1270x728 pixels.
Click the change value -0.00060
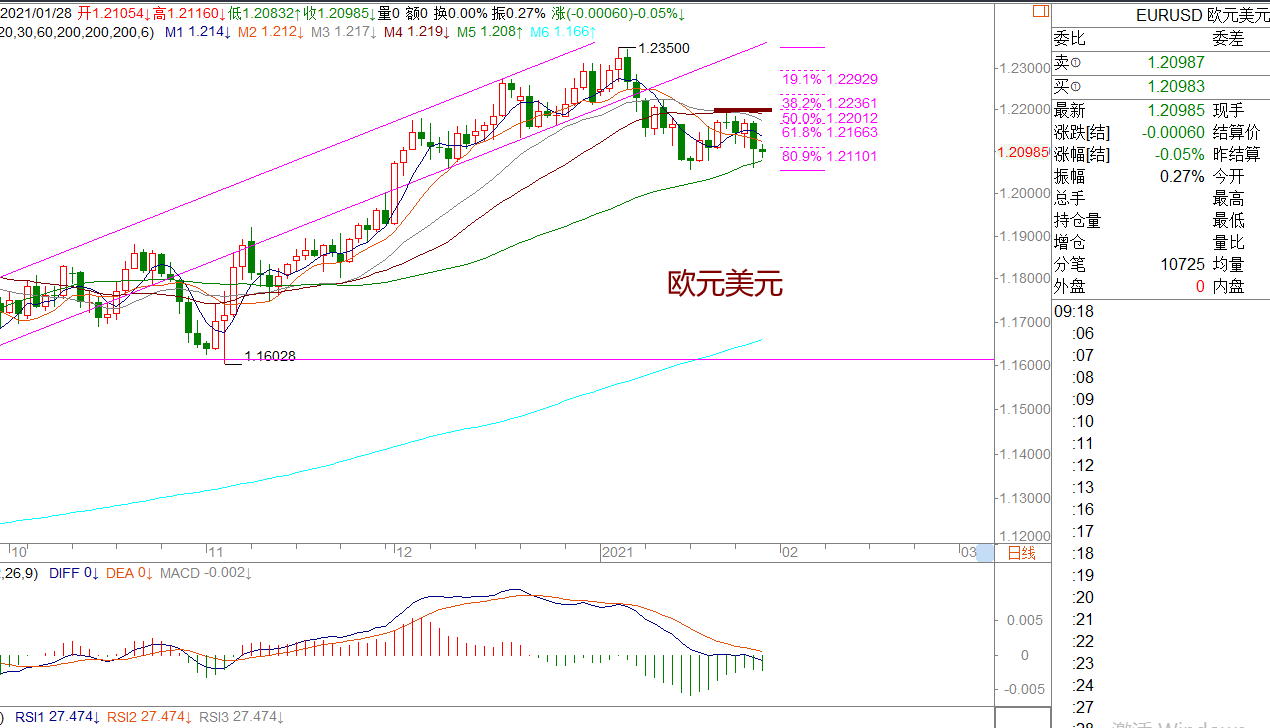point(1173,132)
